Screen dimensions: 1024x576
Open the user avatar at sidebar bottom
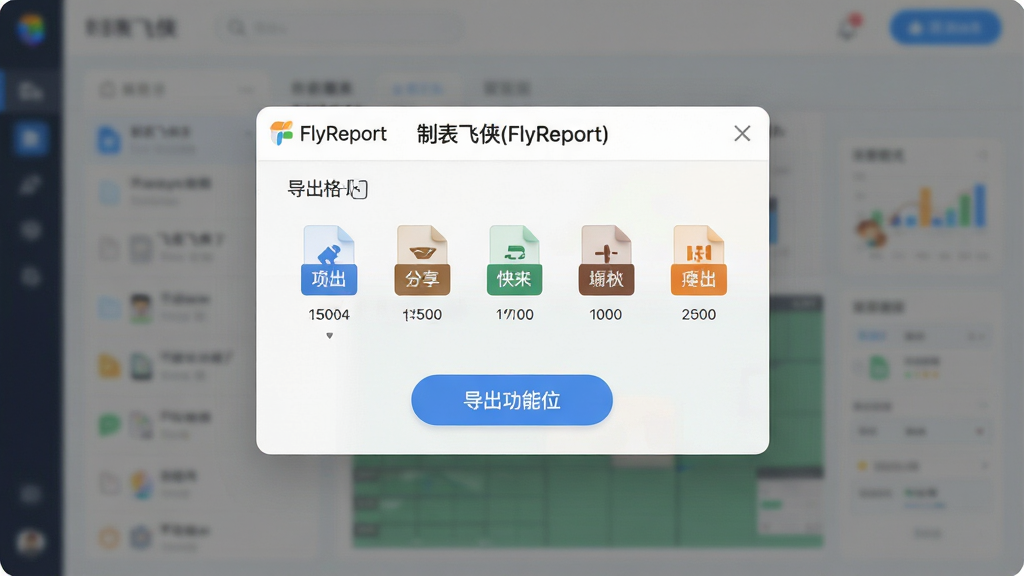point(31,541)
